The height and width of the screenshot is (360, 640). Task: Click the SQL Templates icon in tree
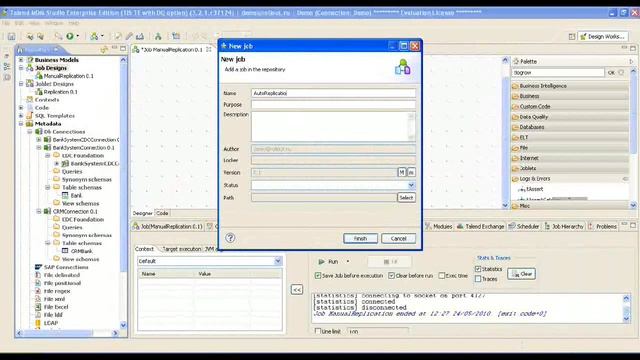pyautogui.click(x=30, y=116)
